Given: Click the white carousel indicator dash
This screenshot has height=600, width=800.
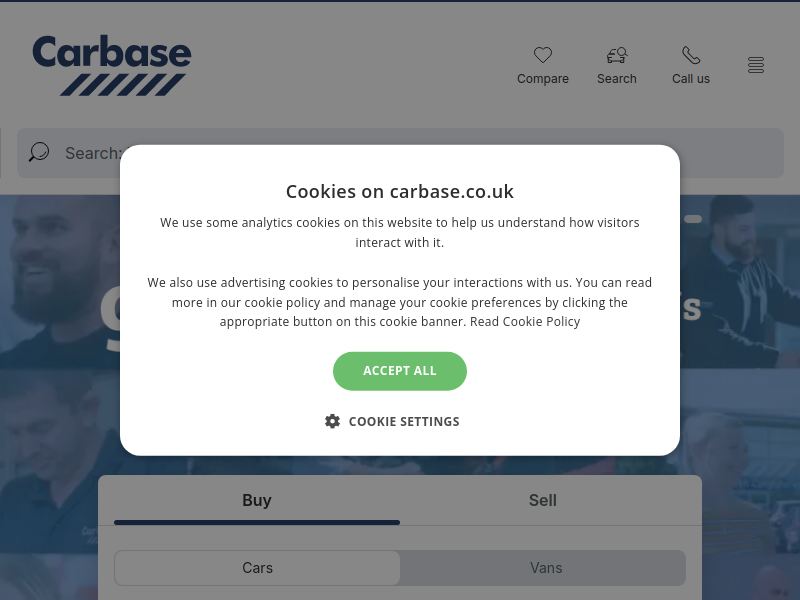Looking at the screenshot, I should [692, 219].
